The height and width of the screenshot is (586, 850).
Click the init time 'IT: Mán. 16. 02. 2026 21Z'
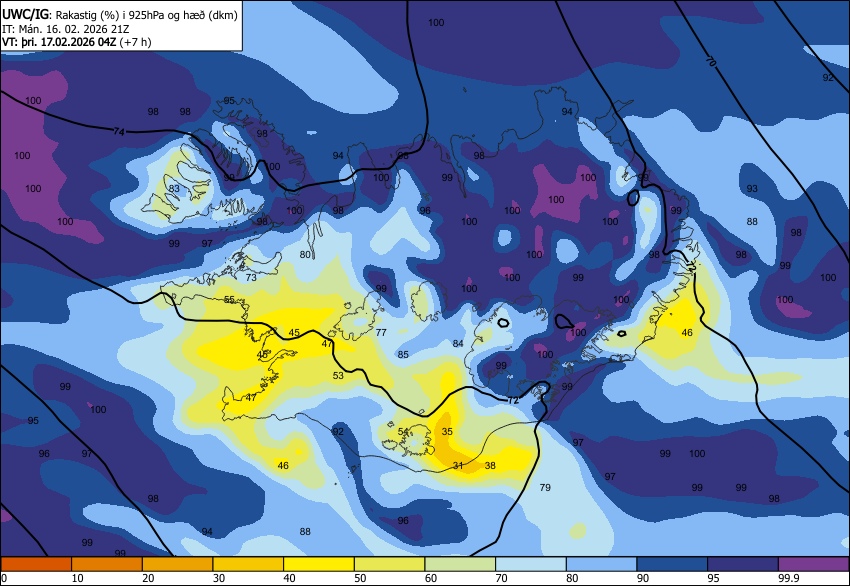tap(66, 29)
